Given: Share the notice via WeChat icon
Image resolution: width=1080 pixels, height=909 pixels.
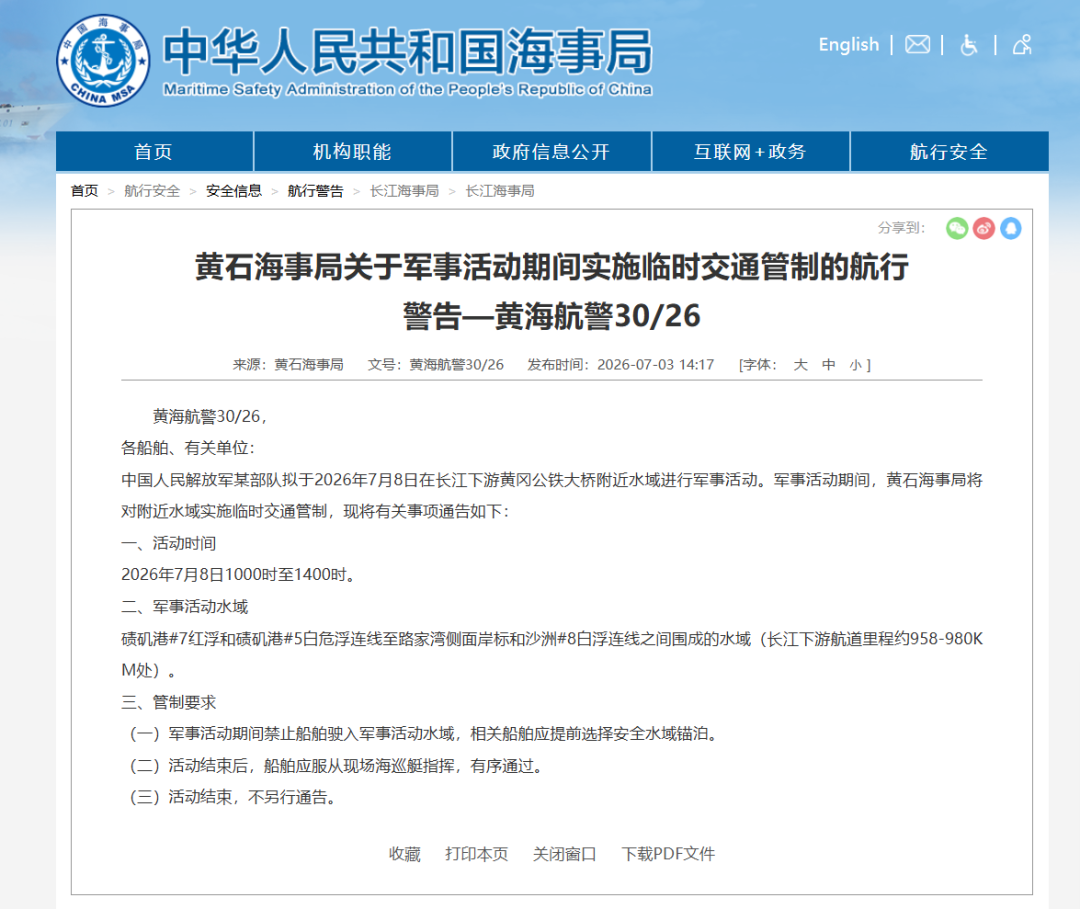Looking at the screenshot, I should [x=957, y=228].
